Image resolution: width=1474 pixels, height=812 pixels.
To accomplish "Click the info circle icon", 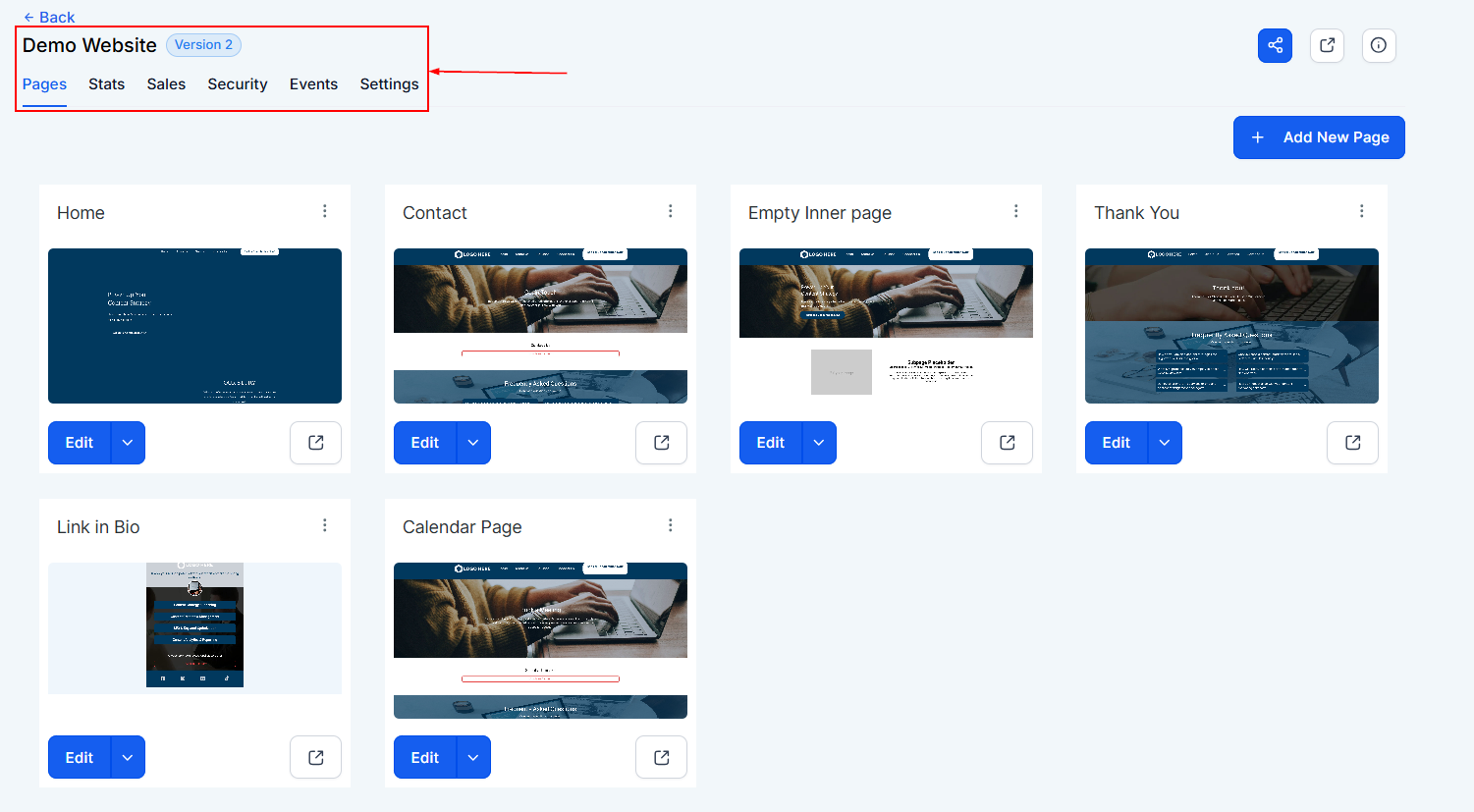I will [x=1379, y=45].
